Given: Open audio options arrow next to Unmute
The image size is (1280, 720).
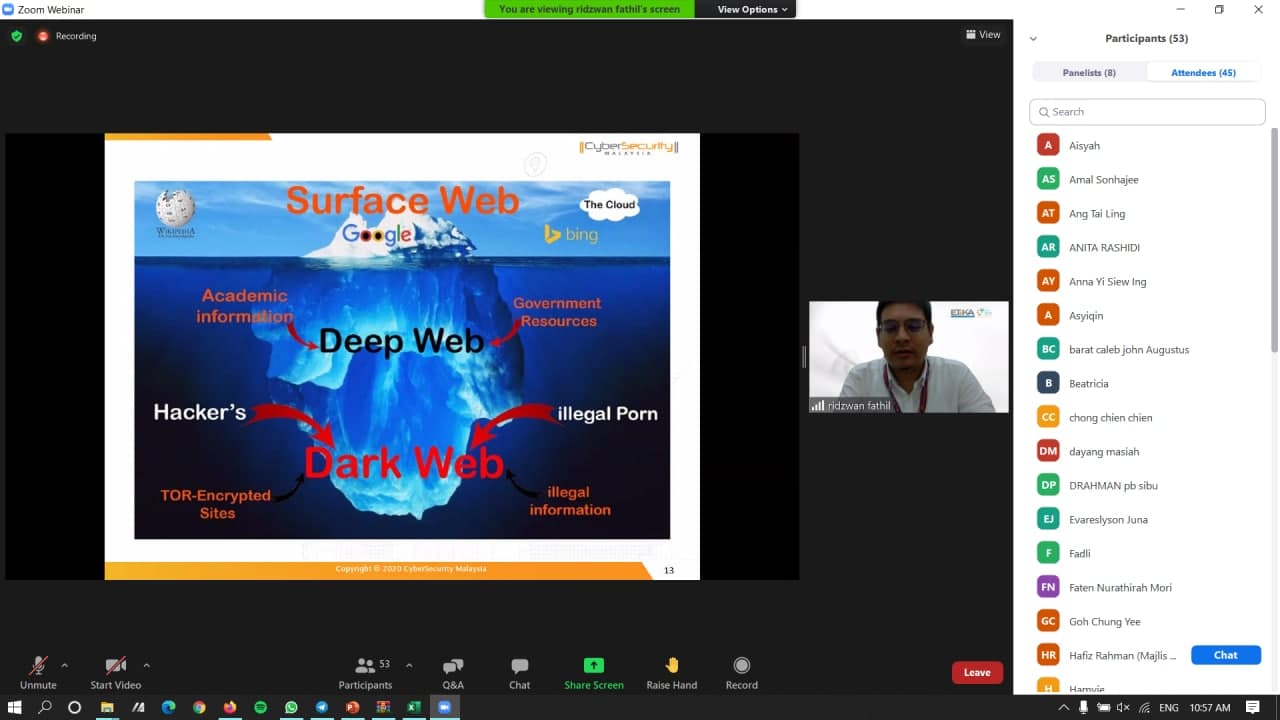Looking at the screenshot, I should click(x=65, y=665).
